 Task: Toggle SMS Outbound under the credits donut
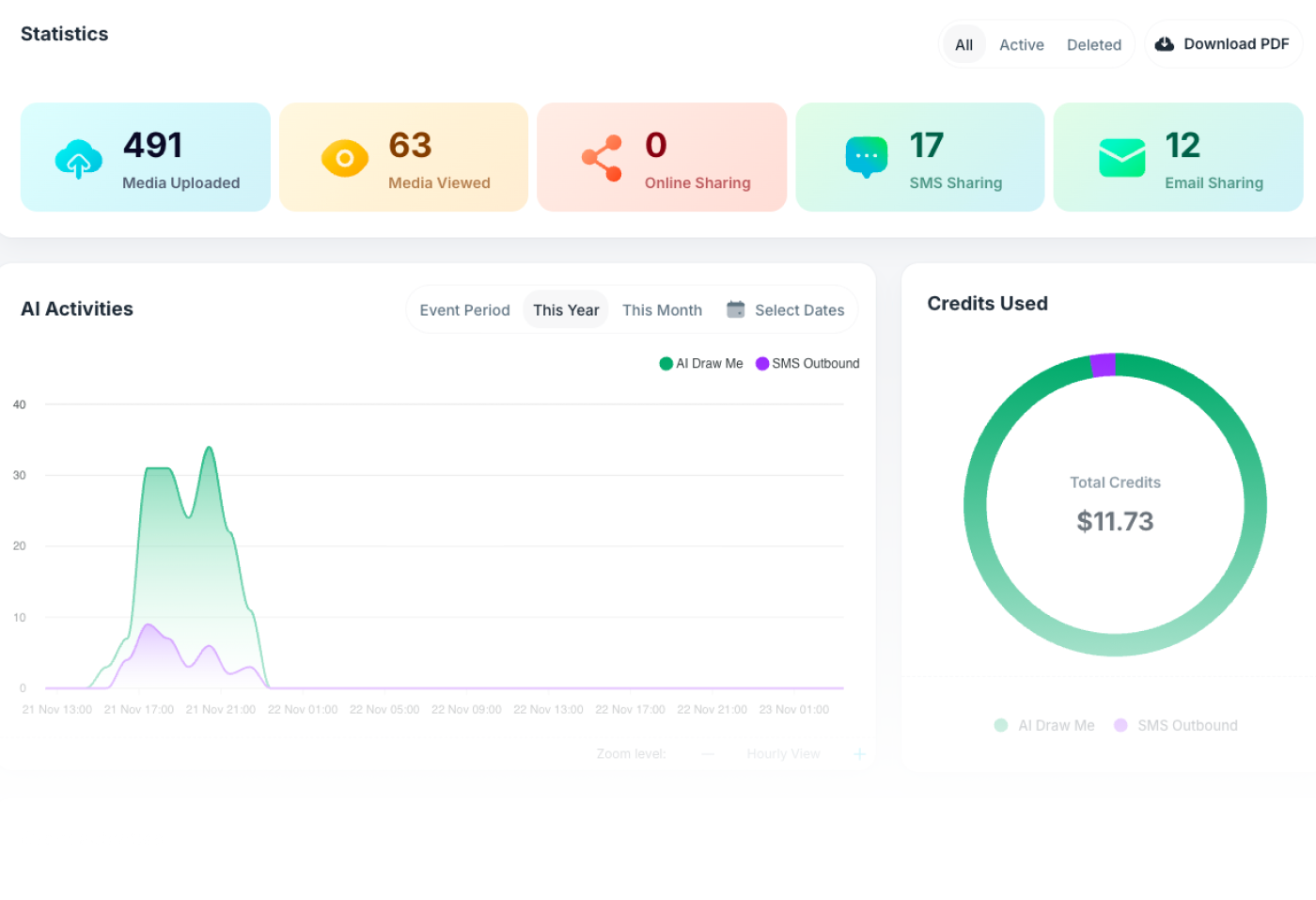click(1175, 725)
